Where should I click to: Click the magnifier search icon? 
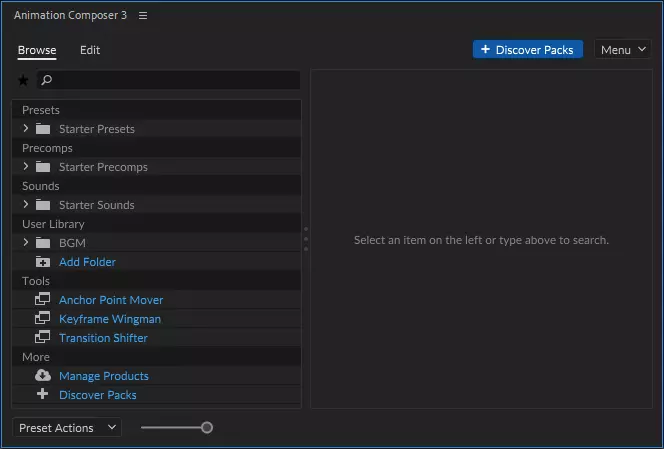coord(47,80)
